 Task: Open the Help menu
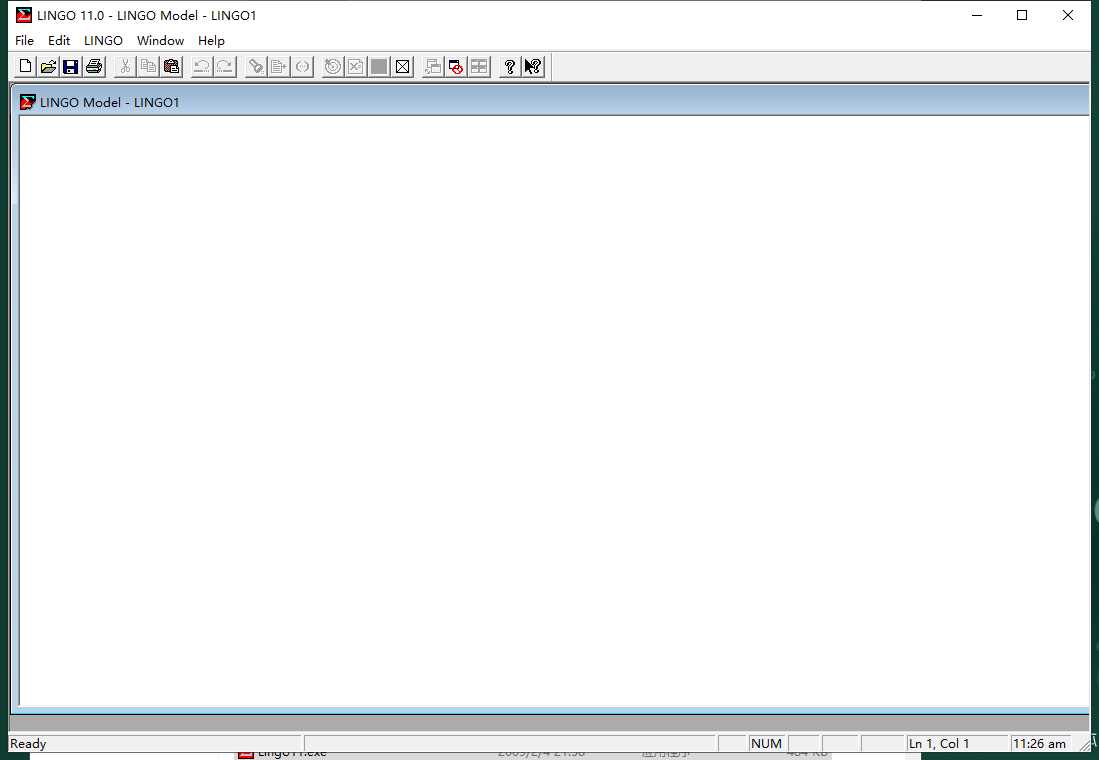211,41
